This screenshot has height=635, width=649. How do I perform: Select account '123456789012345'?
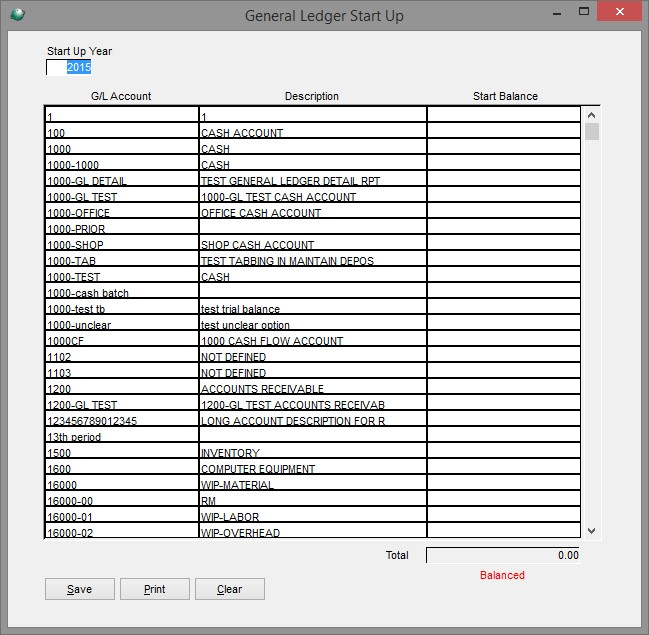[x=122, y=419]
